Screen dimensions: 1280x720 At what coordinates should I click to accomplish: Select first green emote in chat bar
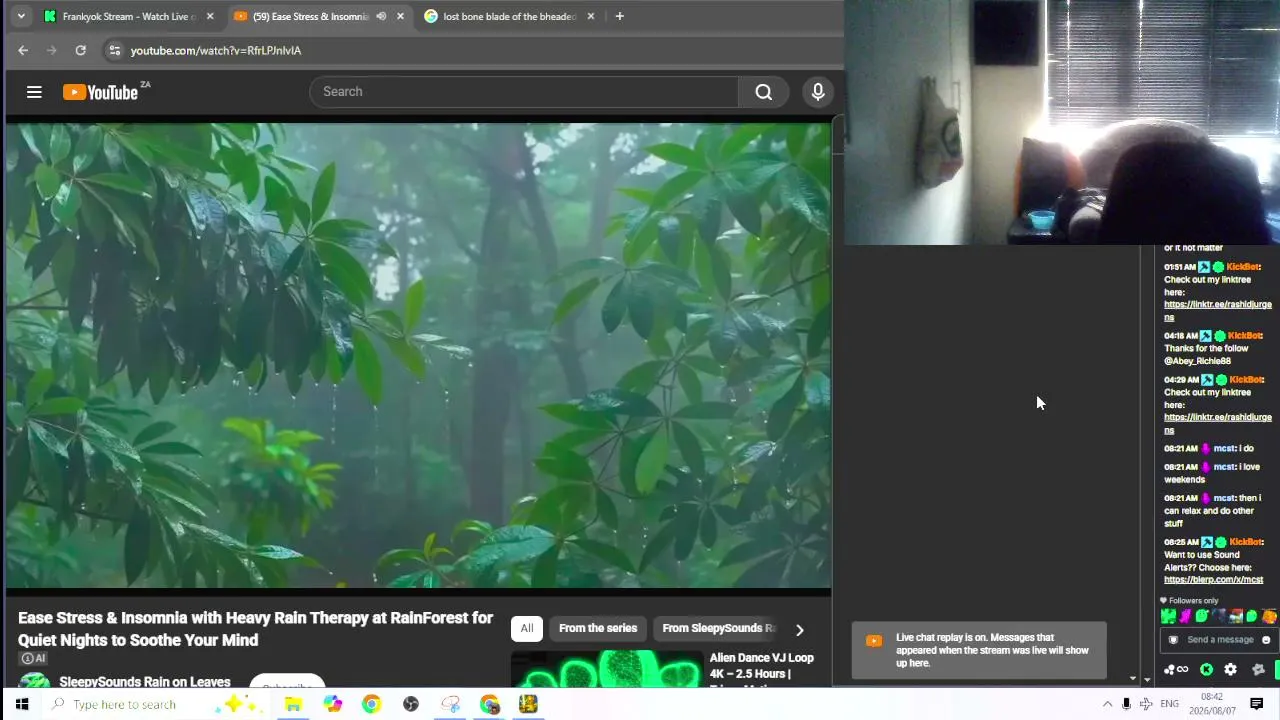1168,616
